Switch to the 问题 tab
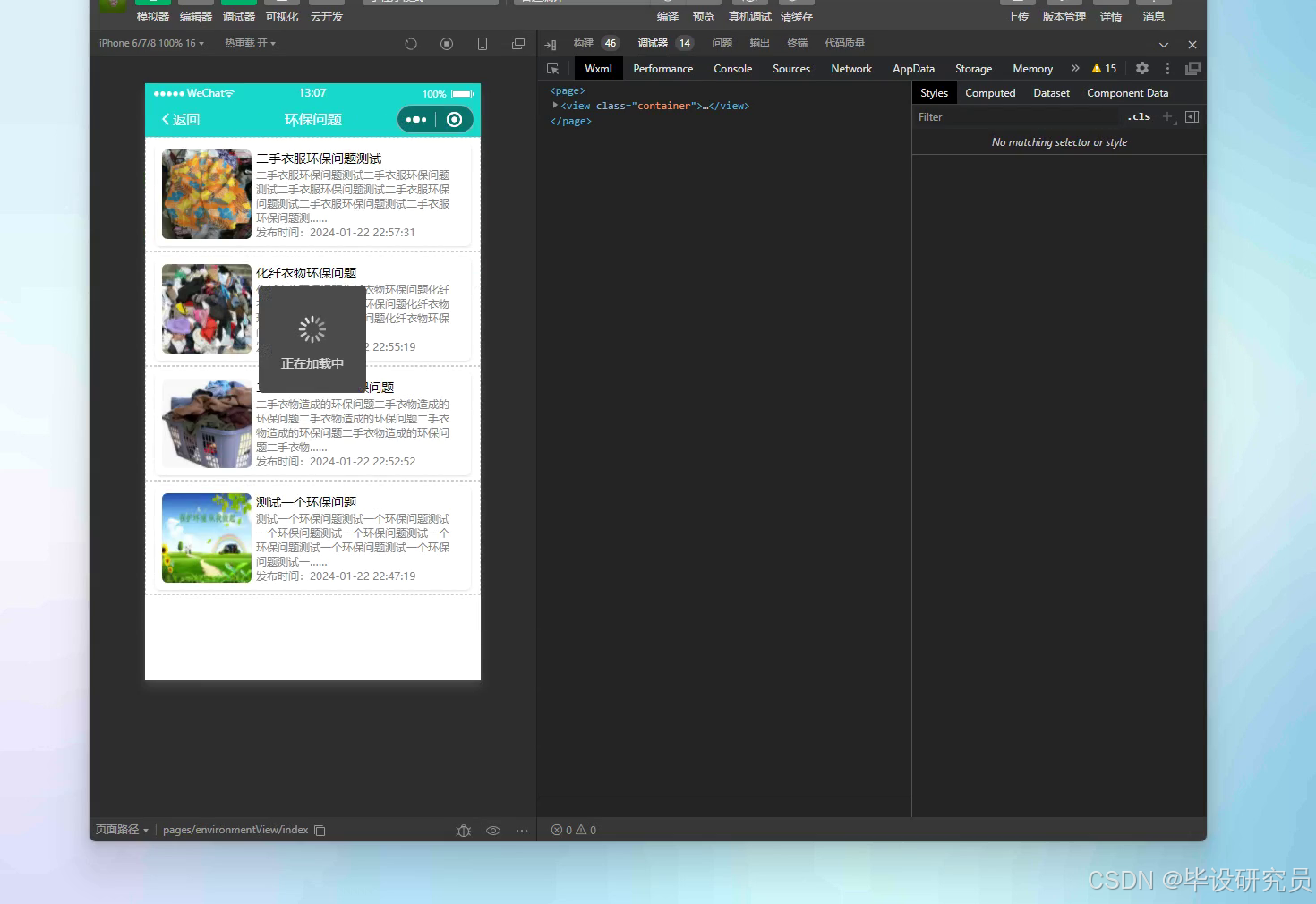The image size is (1316, 904). (x=722, y=43)
